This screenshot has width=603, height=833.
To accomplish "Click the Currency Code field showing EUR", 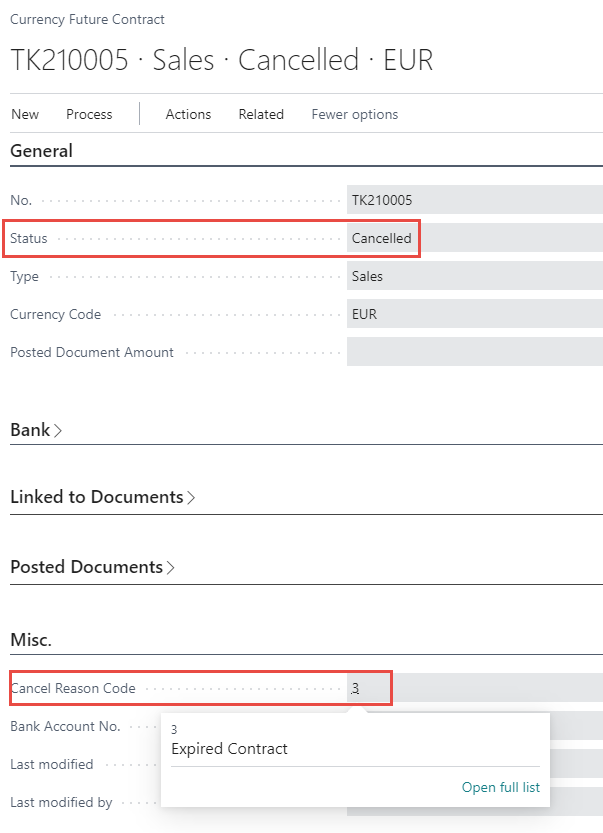I will (474, 314).
